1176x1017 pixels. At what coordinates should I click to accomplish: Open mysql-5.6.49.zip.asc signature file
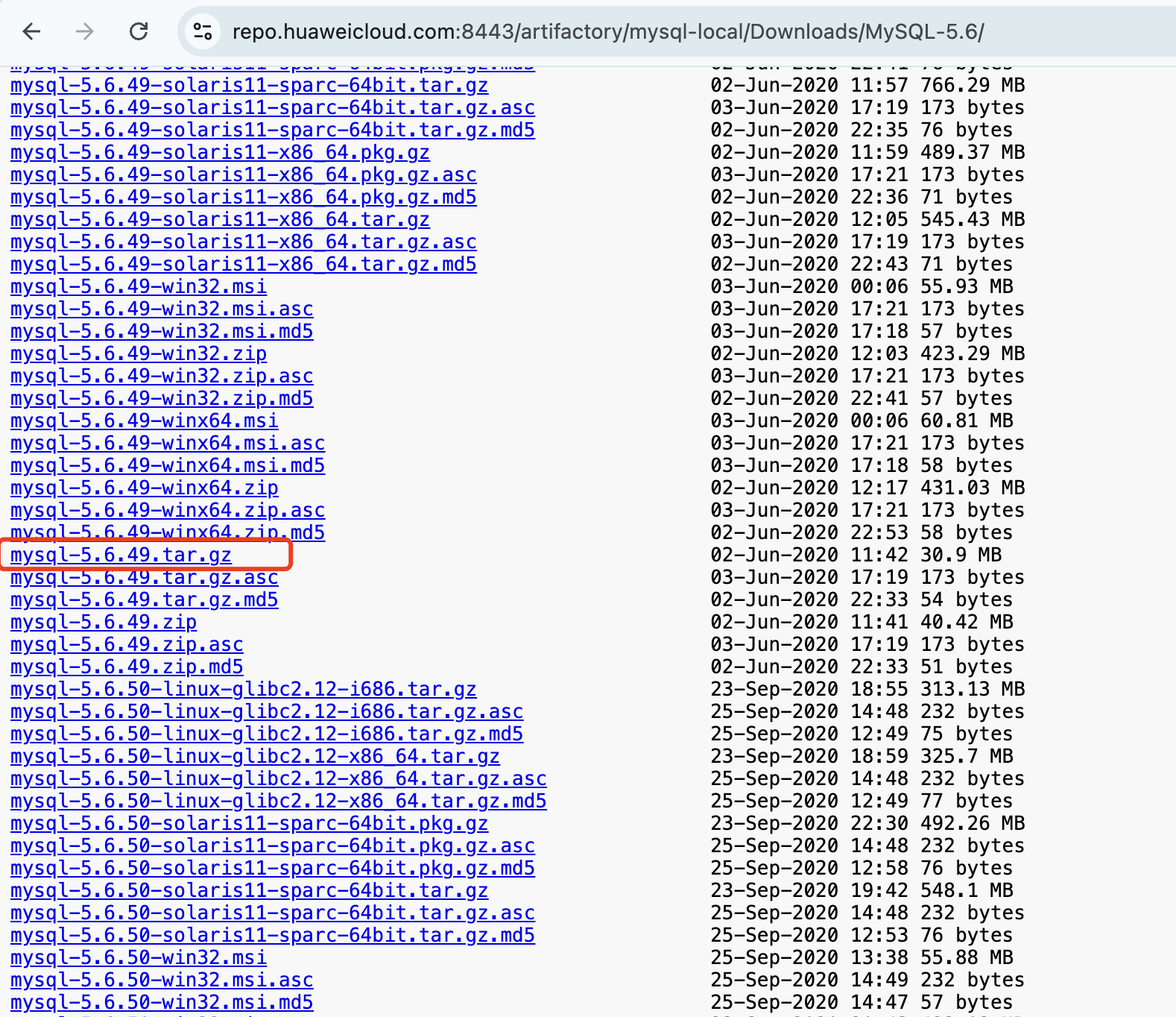(127, 644)
